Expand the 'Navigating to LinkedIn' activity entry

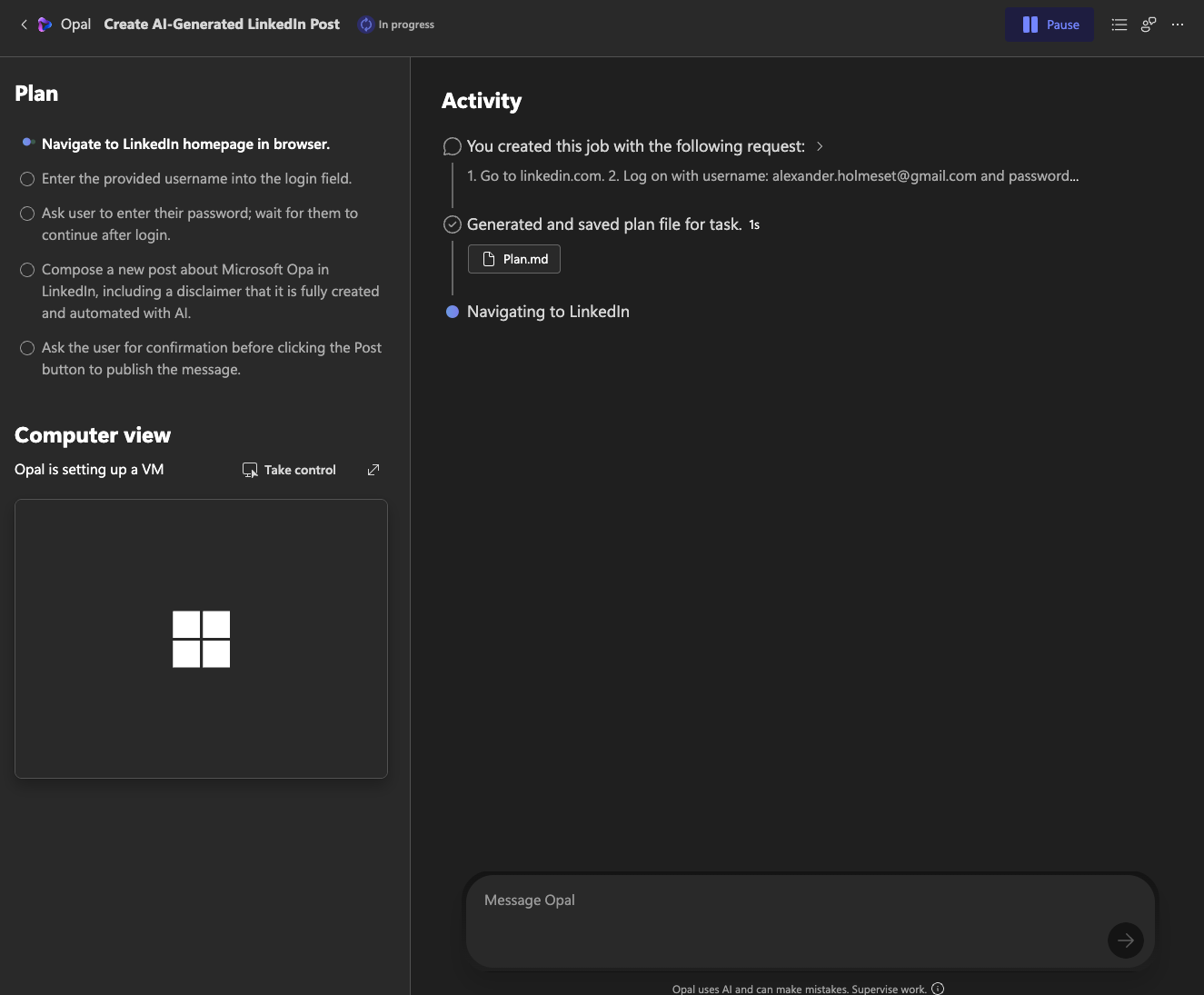coord(547,312)
